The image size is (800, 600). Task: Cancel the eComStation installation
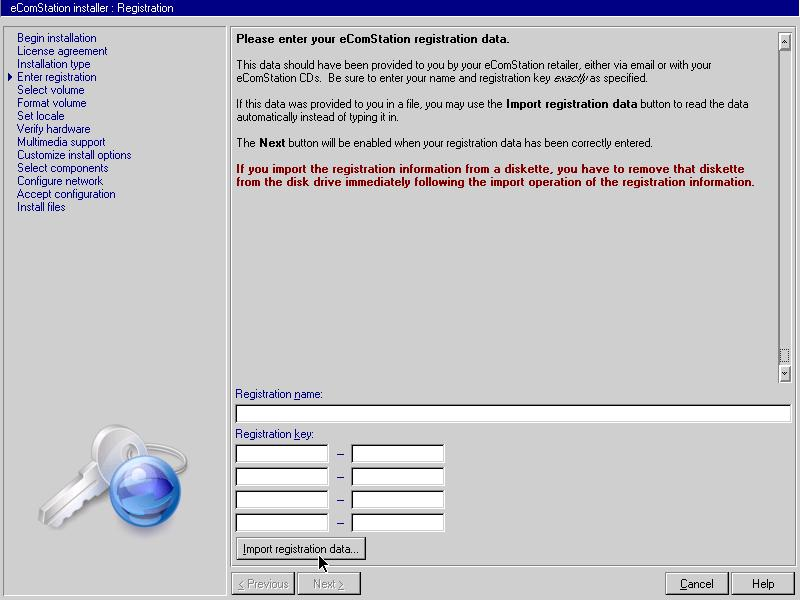[x=697, y=584]
